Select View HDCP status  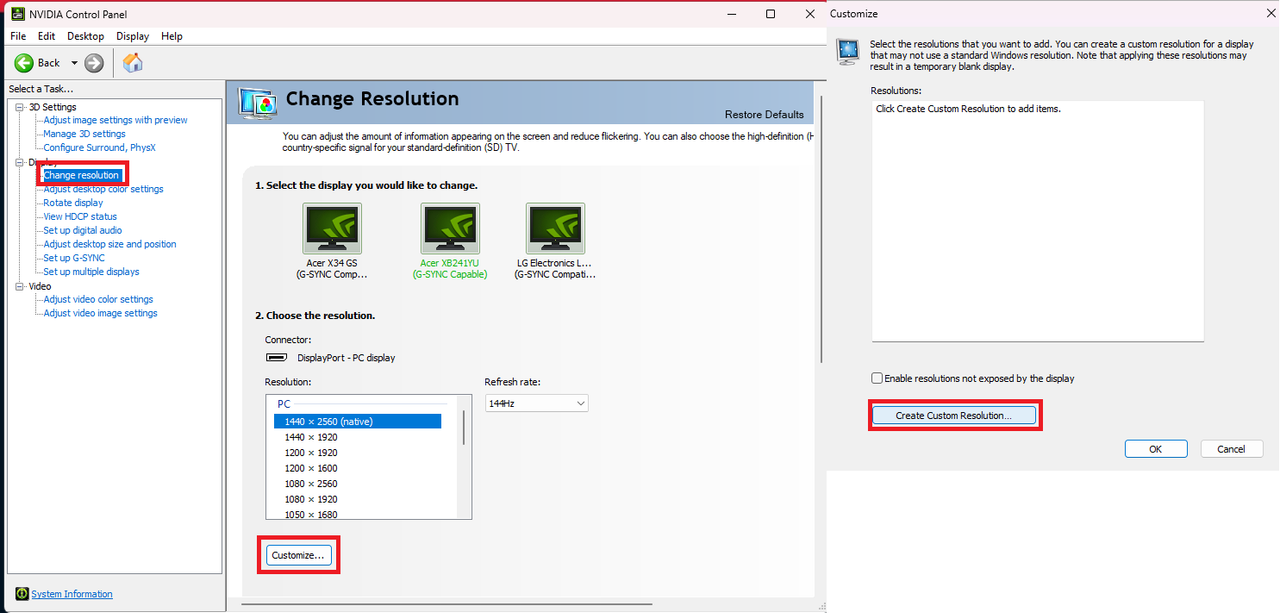[80, 217]
